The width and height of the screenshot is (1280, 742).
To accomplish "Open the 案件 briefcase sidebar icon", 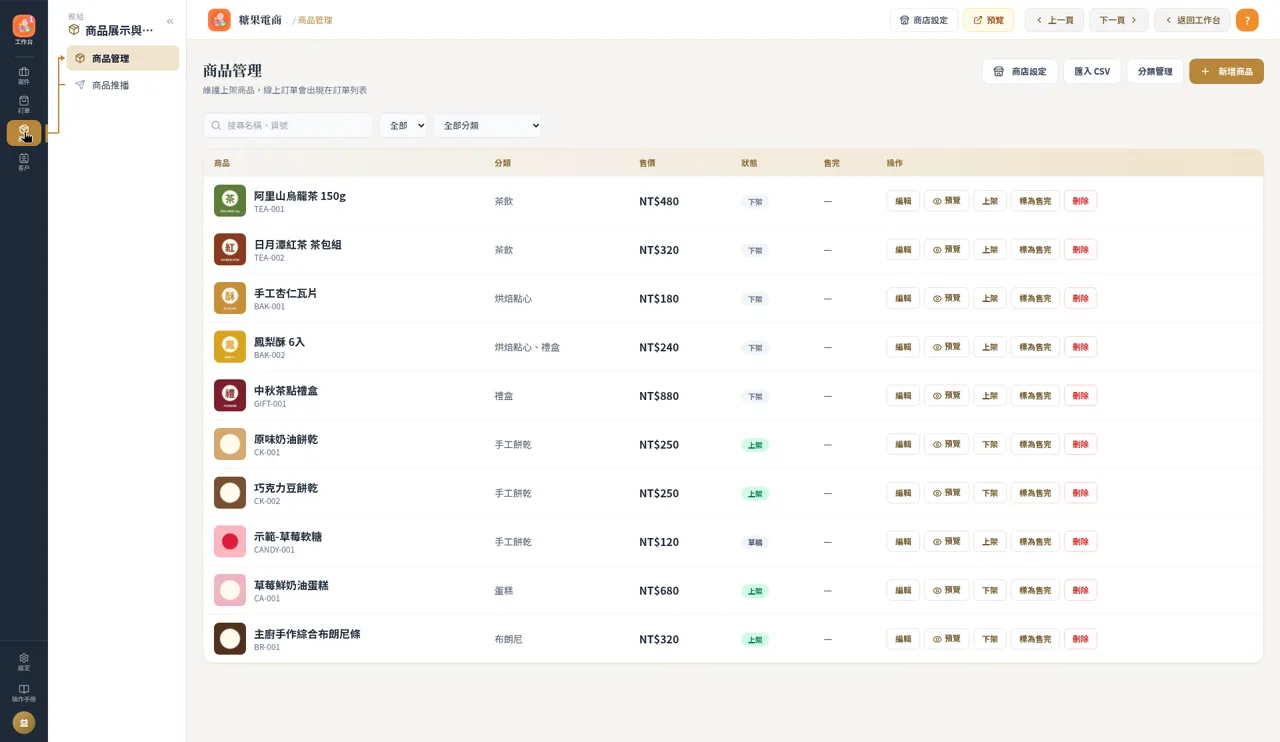I will coord(24,75).
